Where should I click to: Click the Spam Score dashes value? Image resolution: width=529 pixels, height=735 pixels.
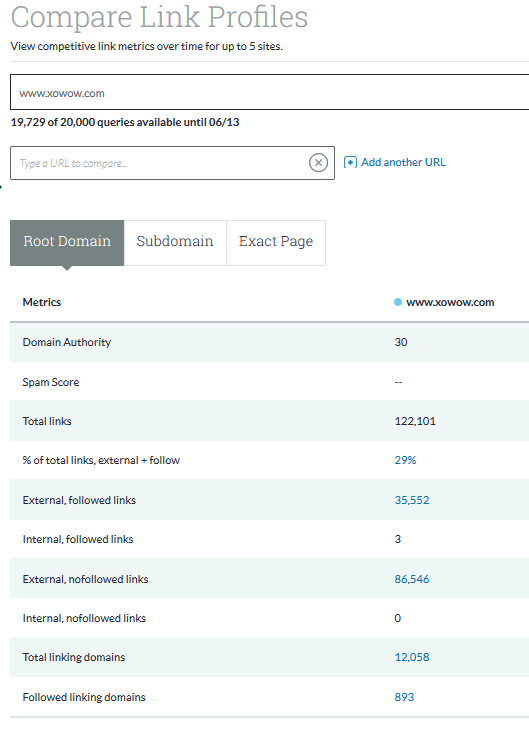pos(398,382)
